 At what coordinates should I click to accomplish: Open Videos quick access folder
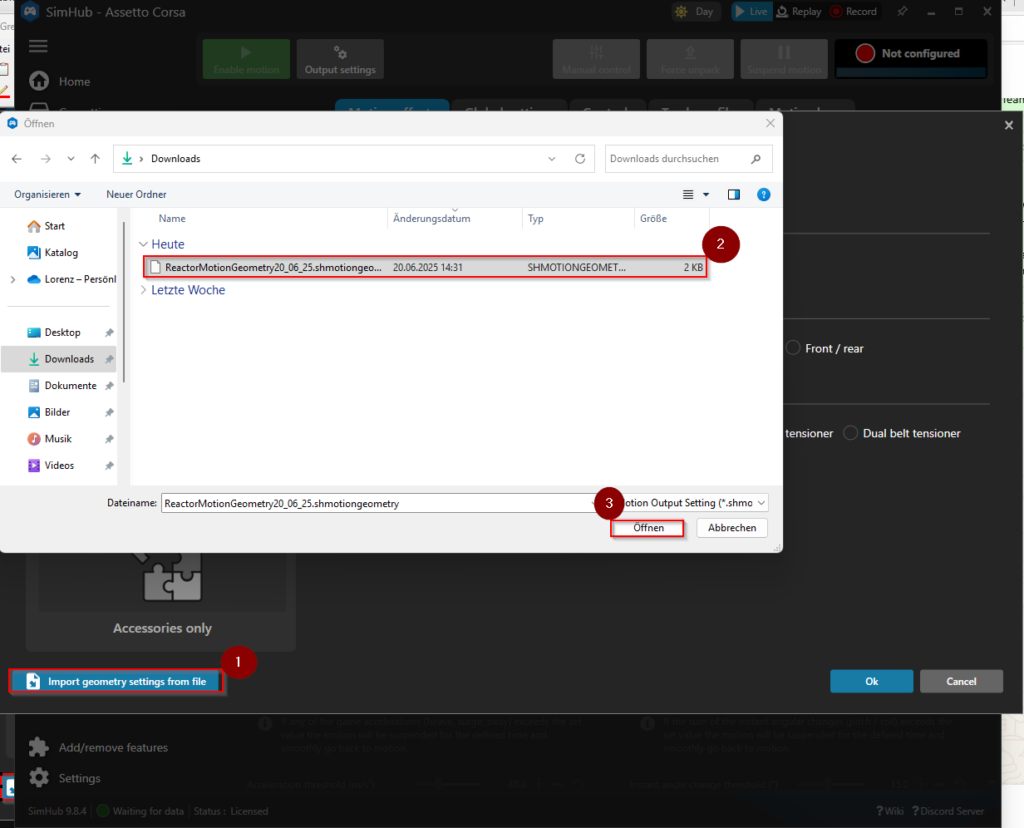(50, 466)
